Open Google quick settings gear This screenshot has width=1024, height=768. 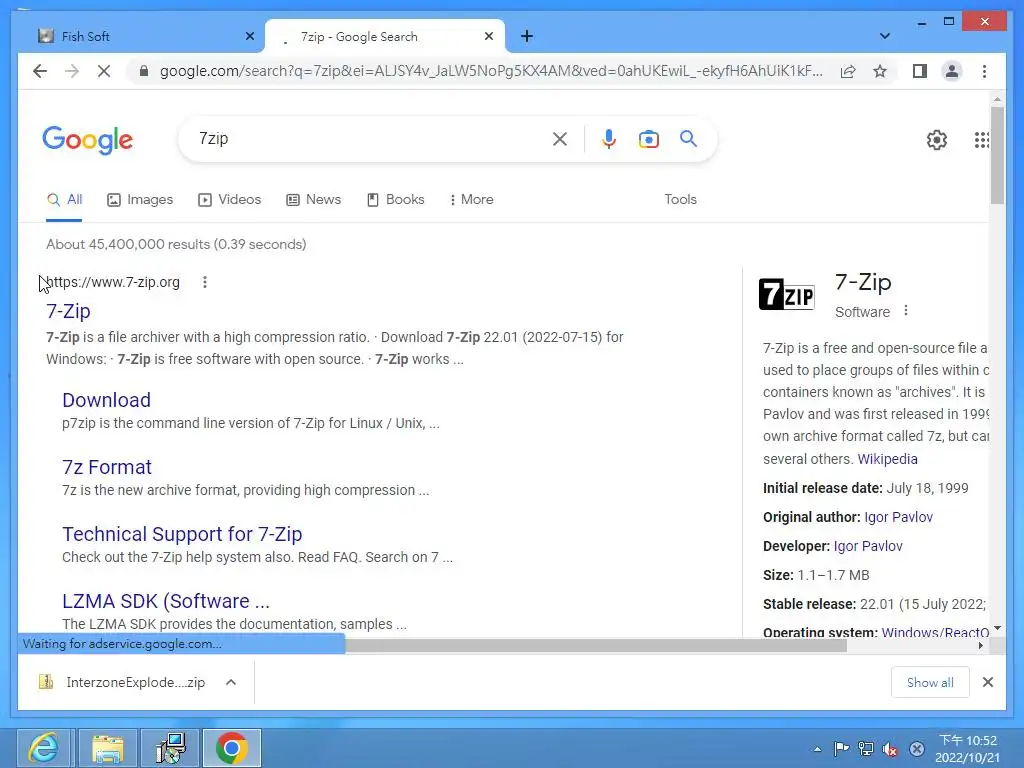tap(936, 139)
